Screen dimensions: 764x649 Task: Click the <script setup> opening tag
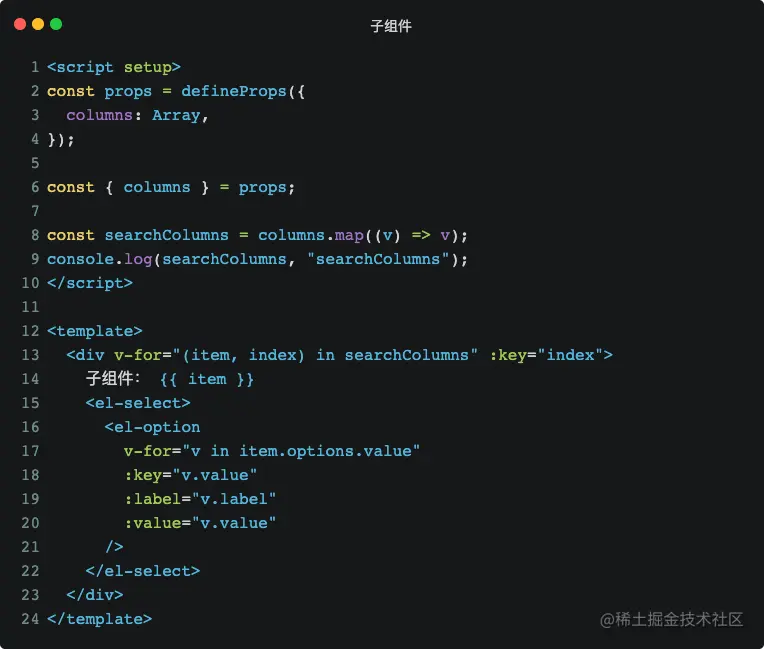point(114,67)
